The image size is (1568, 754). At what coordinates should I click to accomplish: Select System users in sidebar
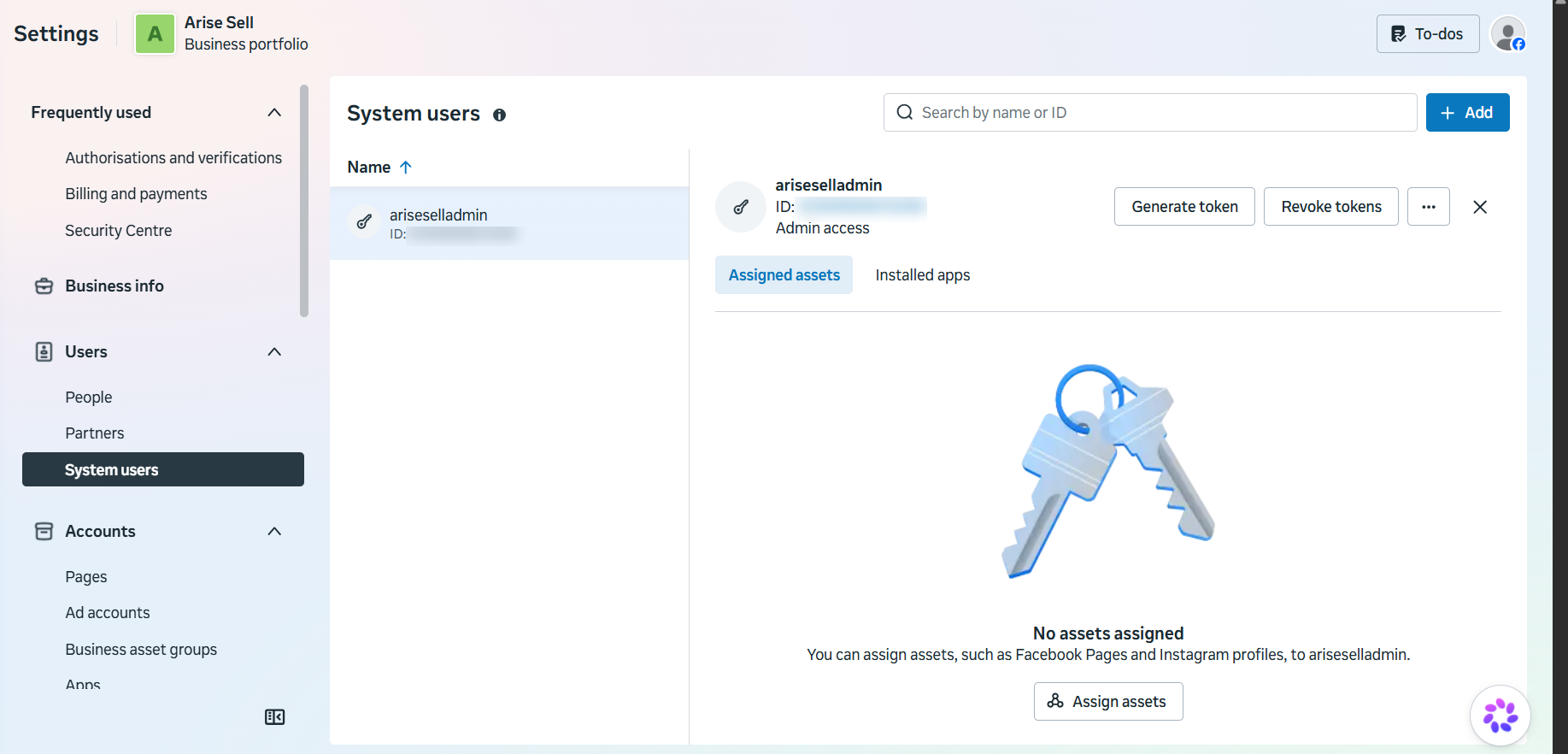163,469
